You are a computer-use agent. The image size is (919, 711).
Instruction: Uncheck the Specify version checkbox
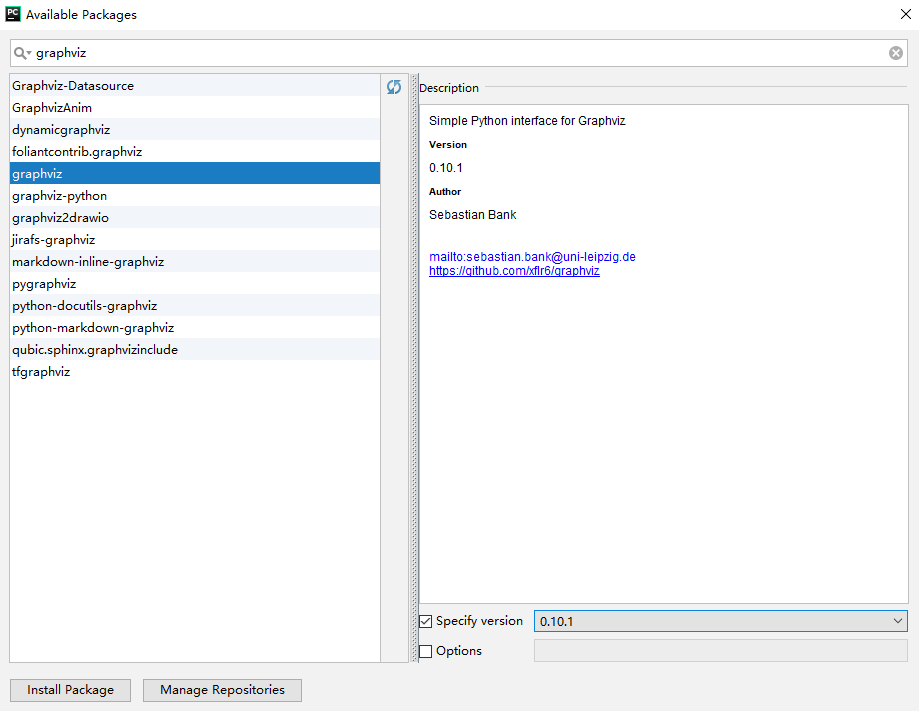pyautogui.click(x=426, y=621)
